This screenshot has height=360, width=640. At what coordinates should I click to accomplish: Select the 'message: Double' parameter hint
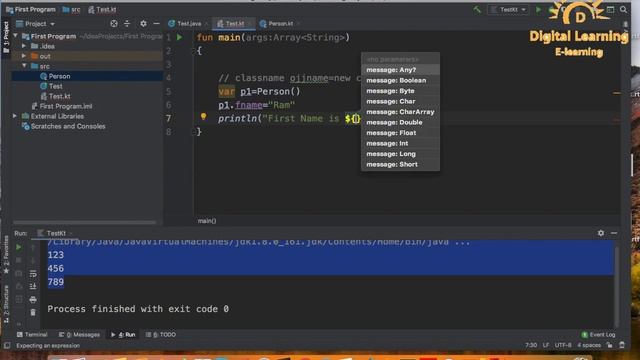(x=400, y=122)
